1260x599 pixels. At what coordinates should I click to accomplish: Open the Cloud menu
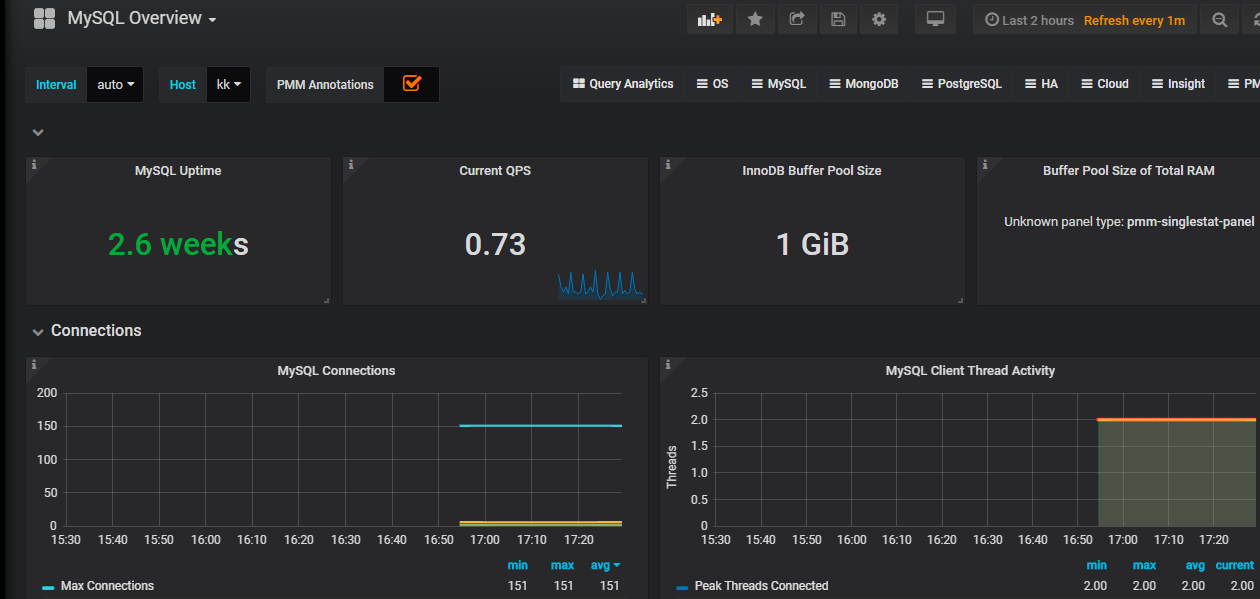pyautogui.click(x=1104, y=84)
